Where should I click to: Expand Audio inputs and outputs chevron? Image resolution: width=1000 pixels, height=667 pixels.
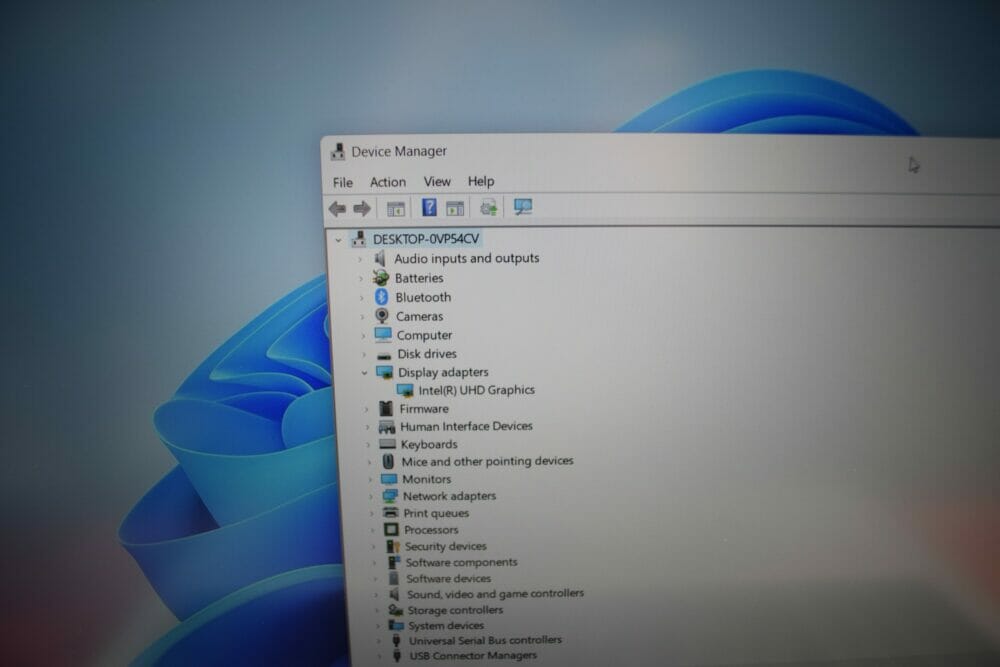(x=360, y=260)
